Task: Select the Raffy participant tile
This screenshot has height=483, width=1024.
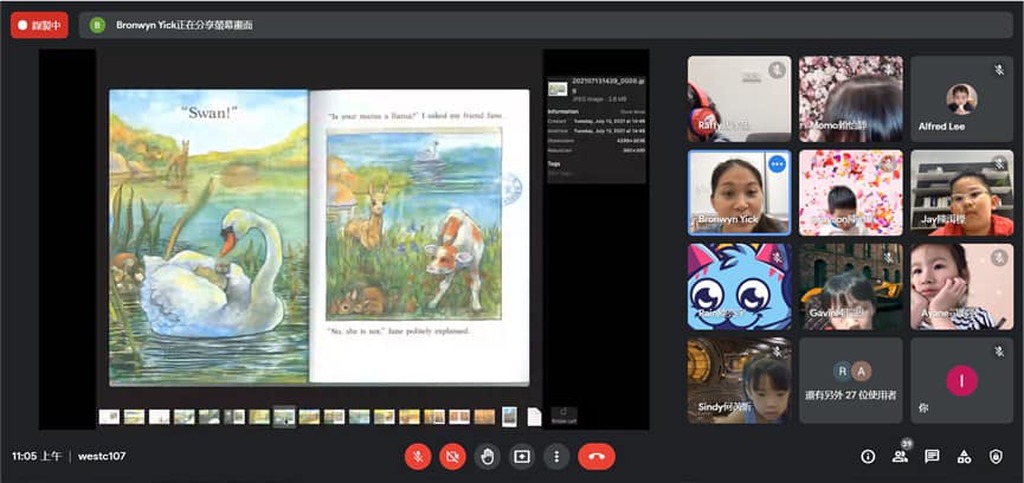Action: tap(739, 99)
